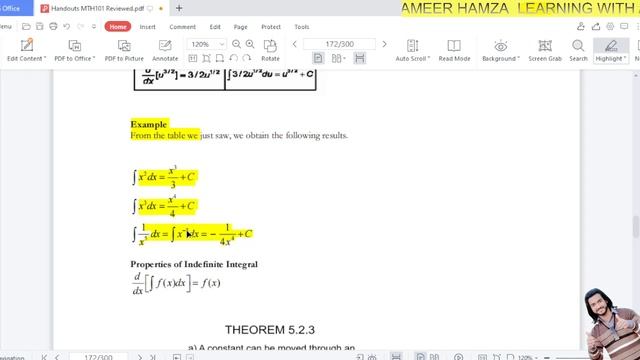The image size is (640, 360).
Task: Click the user account icon top right
Action: [580, 27]
